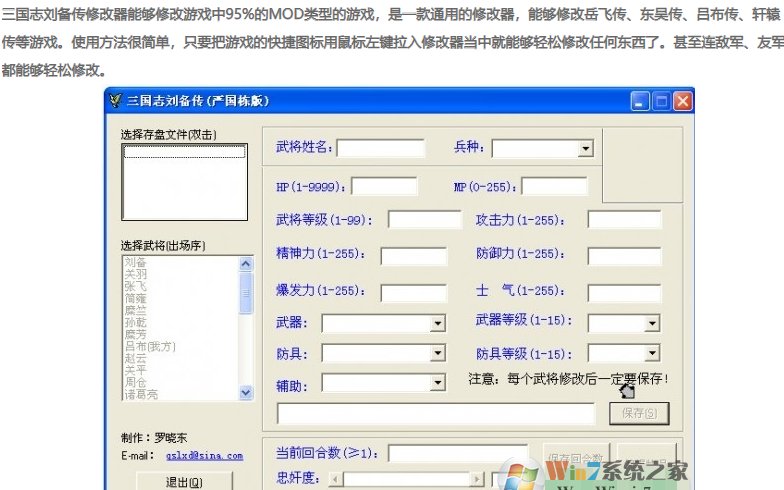Open the gslxd@sina.com email link

[204, 456]
